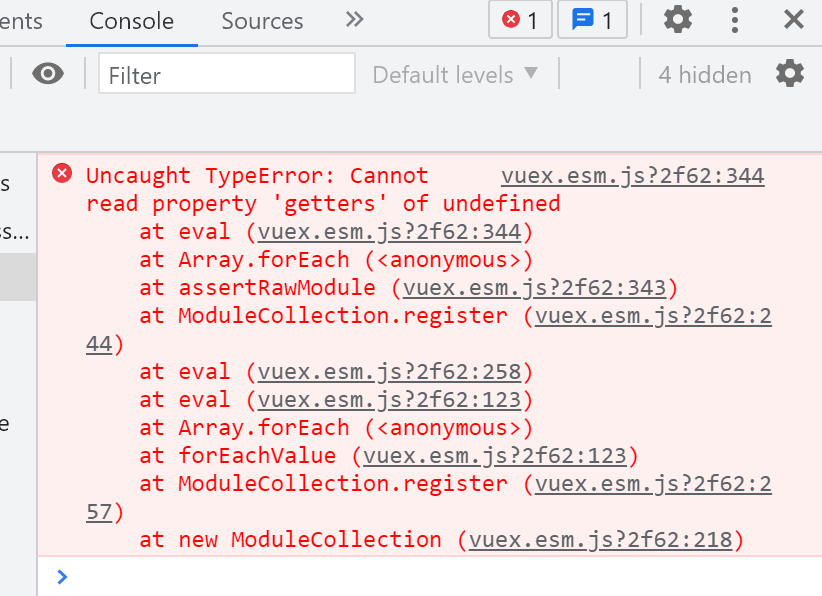
Task: Open forEachValue vuex.esm.js?2f62:123 link
Action: click(495, 456)
